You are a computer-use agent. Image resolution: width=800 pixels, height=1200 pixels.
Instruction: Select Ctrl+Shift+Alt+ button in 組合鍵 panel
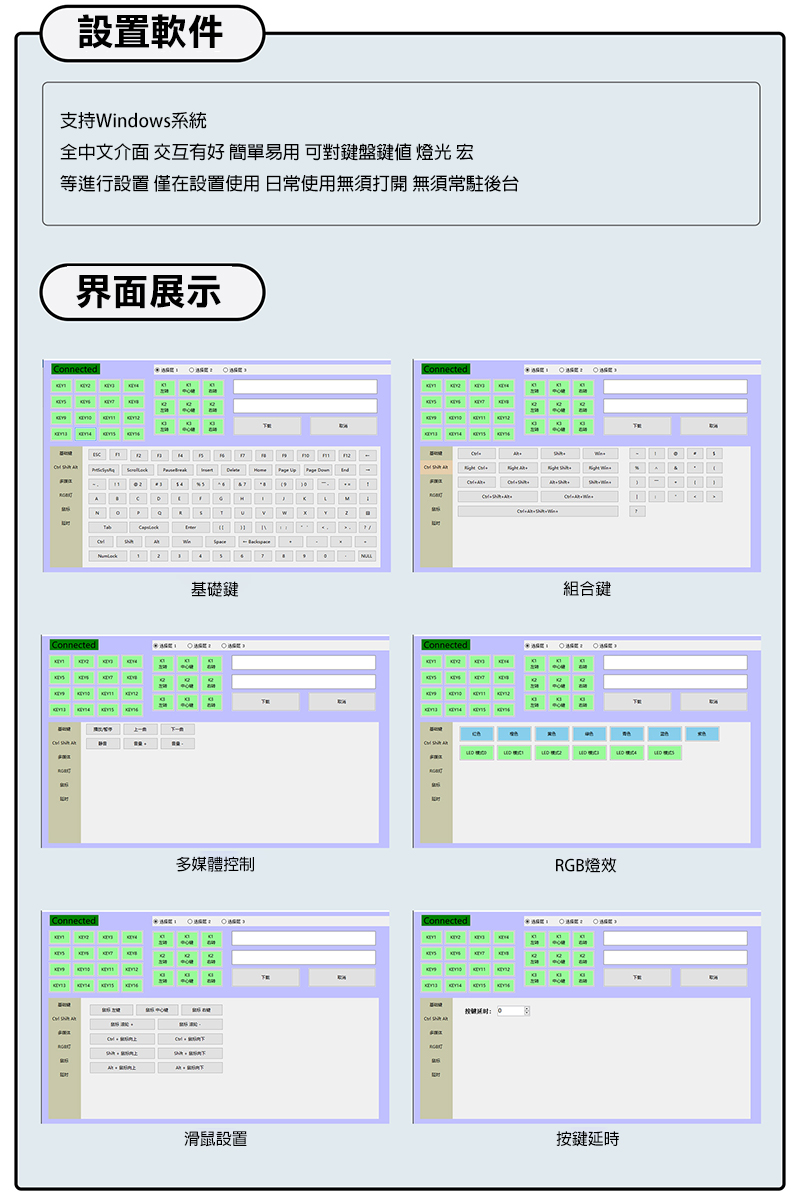[497, 496]
